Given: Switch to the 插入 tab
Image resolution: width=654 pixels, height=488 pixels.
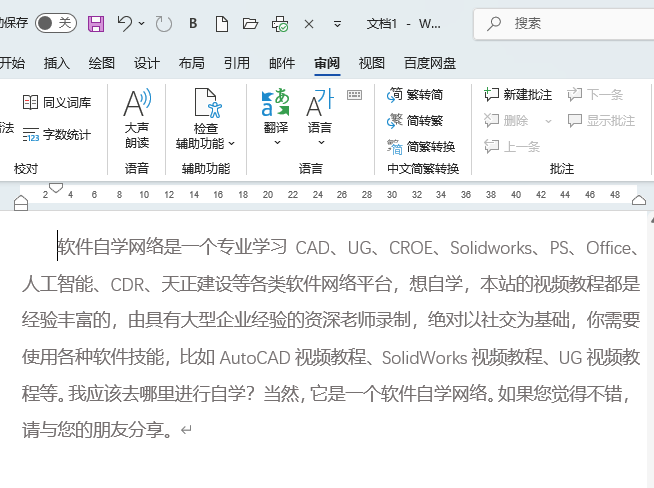Looking at the screenshot, I should click(57, 63).
